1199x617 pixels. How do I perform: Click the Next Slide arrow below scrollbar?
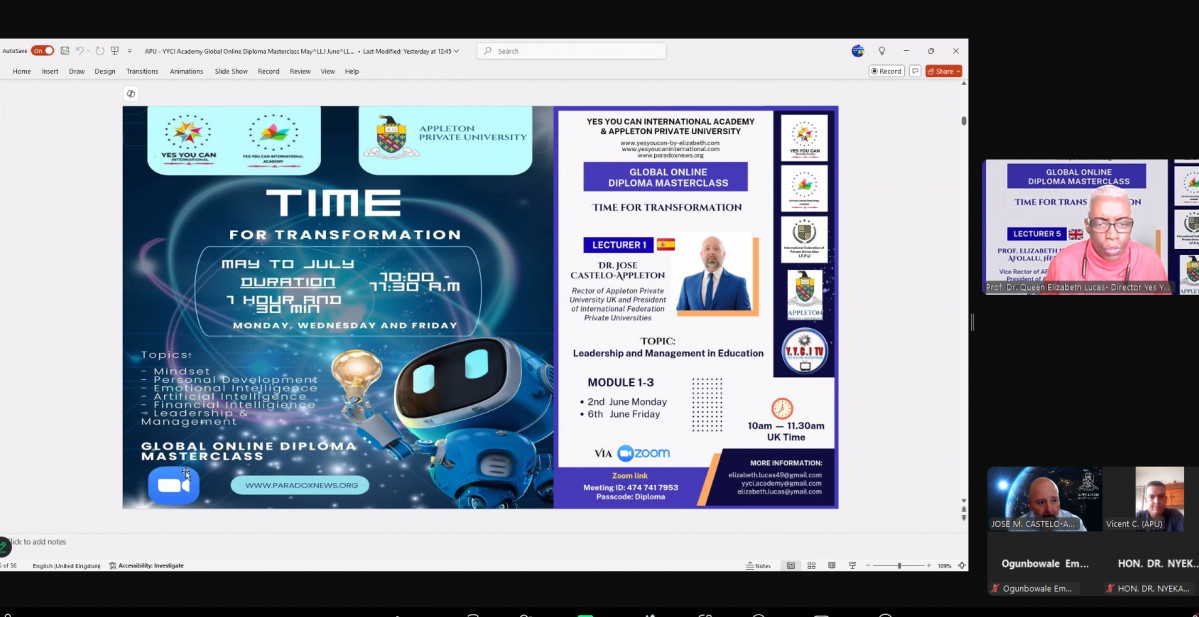964,518
